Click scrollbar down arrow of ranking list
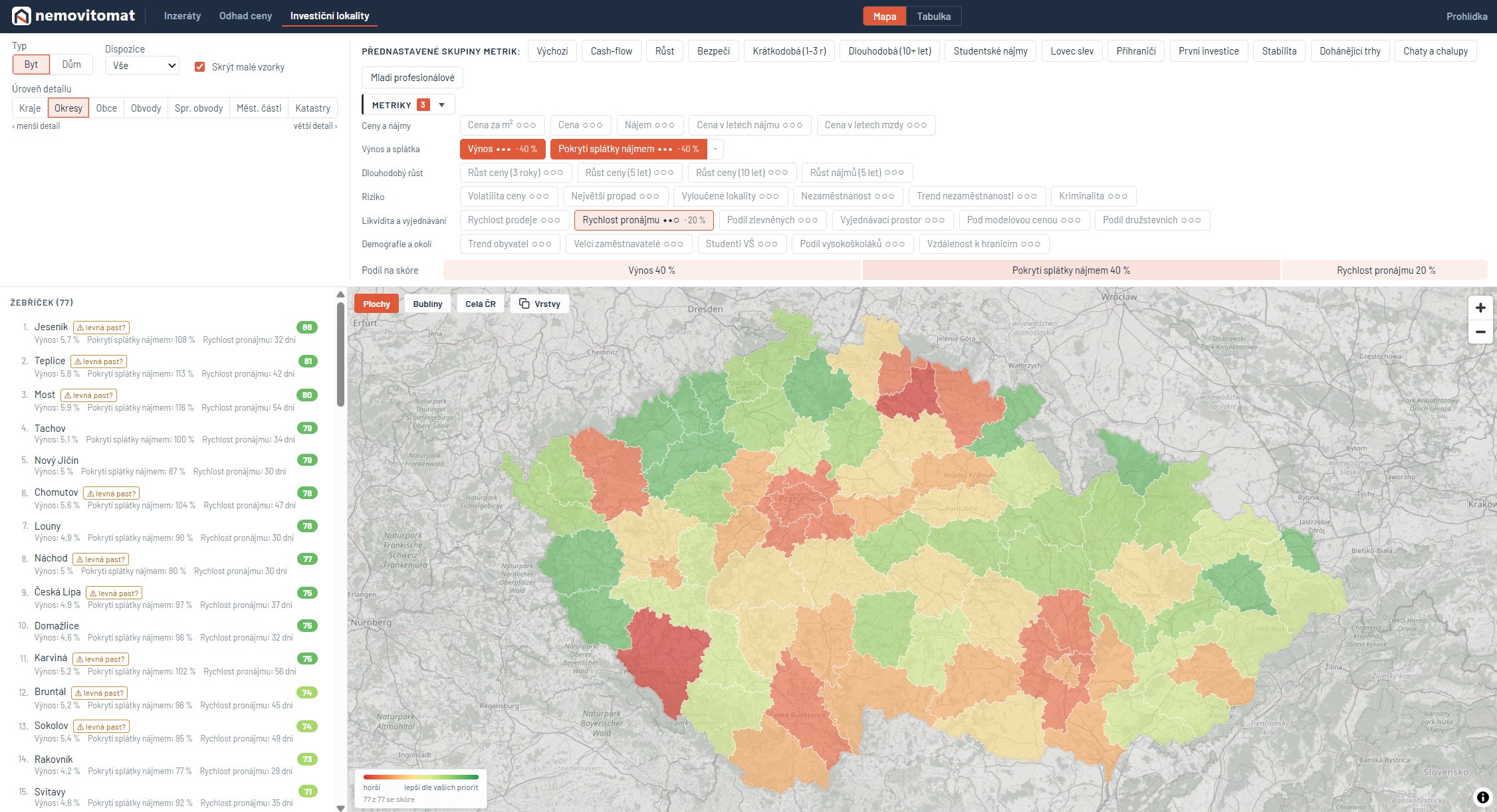 [340, 808]
